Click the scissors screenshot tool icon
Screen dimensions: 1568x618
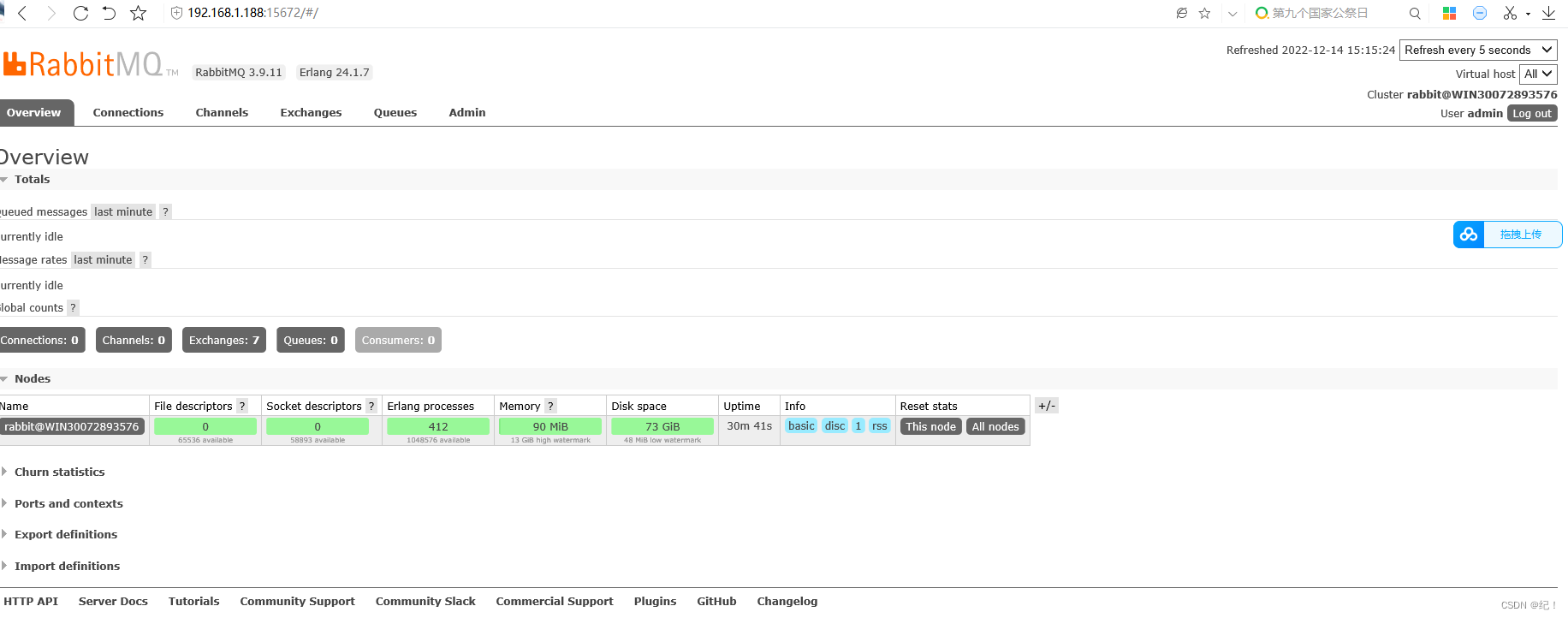click(x=1510, y=13)
